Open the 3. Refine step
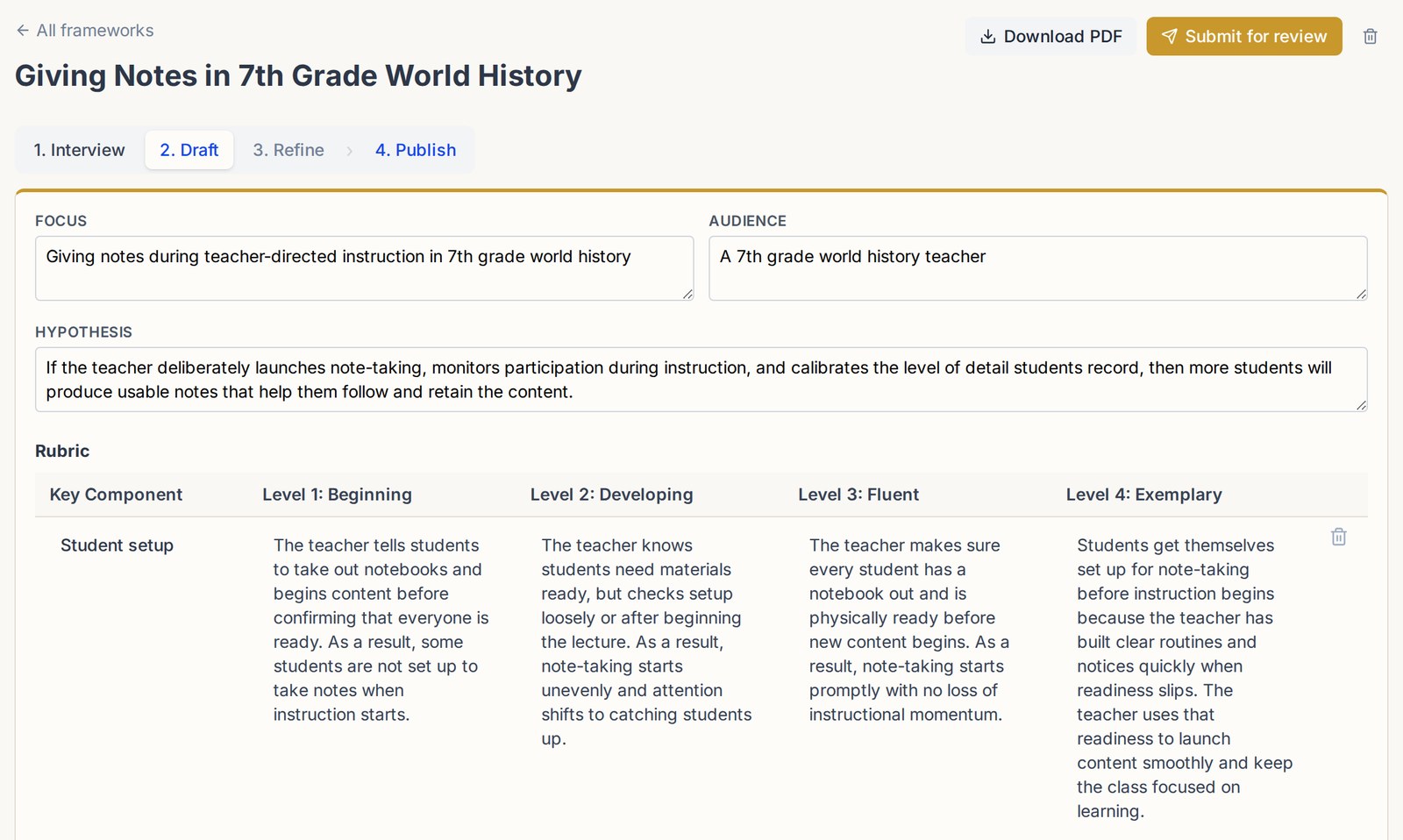The width and height of the screenshot is (1403, 840). [288, 150]
